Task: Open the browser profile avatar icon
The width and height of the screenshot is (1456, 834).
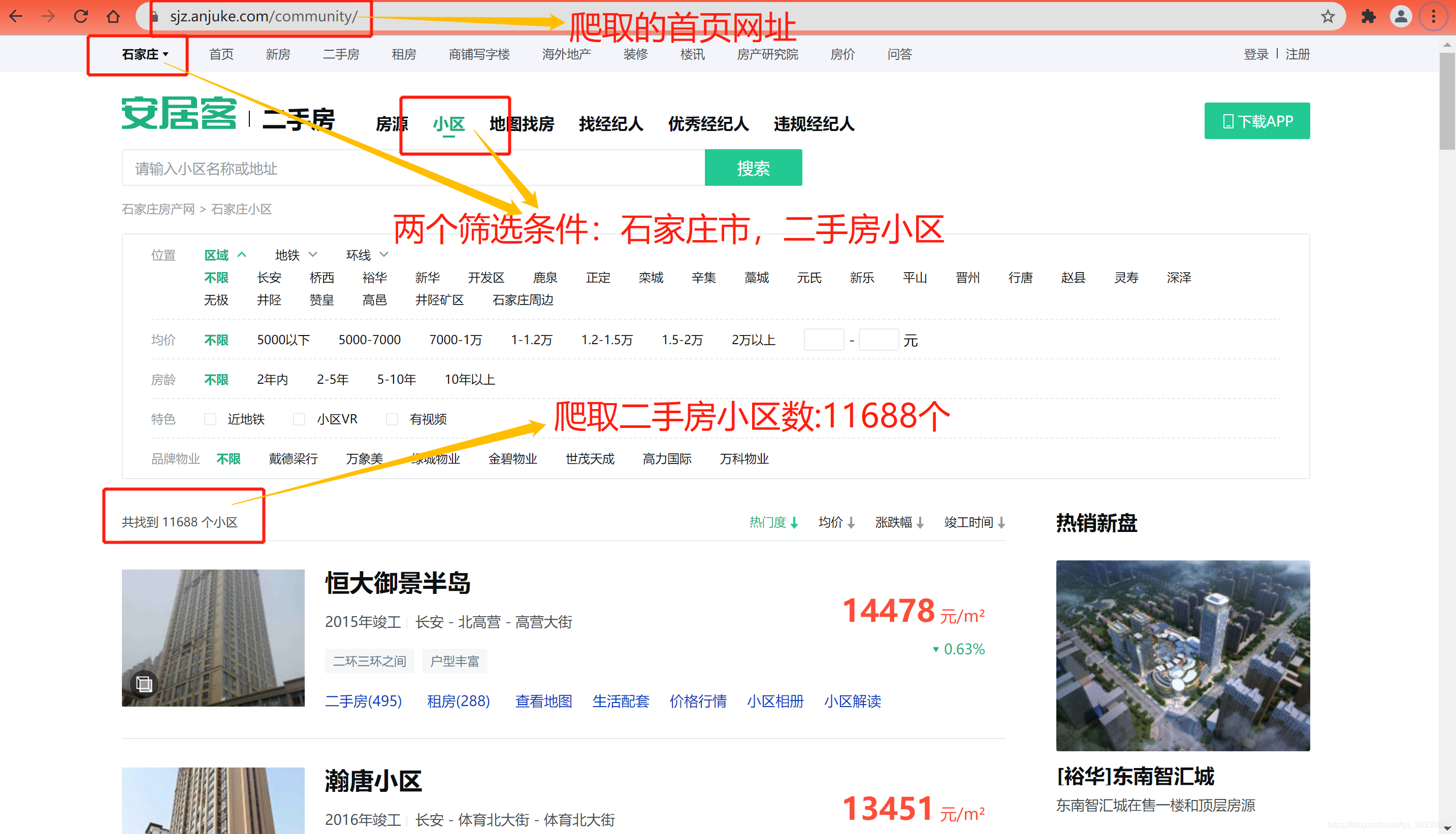Action: [1401, 17]
